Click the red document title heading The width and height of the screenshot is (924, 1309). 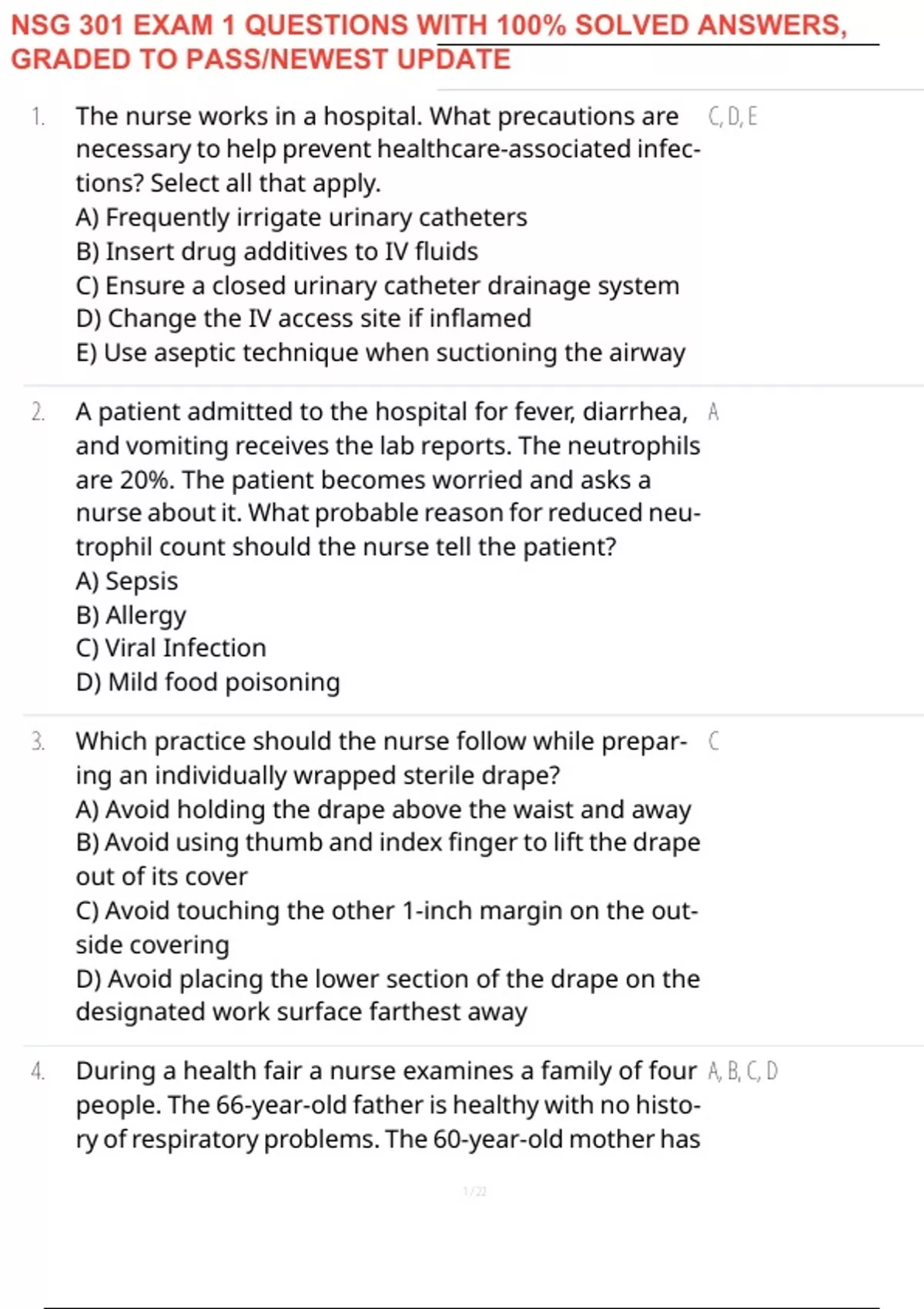pyautogui.click(x=429, y=42)
